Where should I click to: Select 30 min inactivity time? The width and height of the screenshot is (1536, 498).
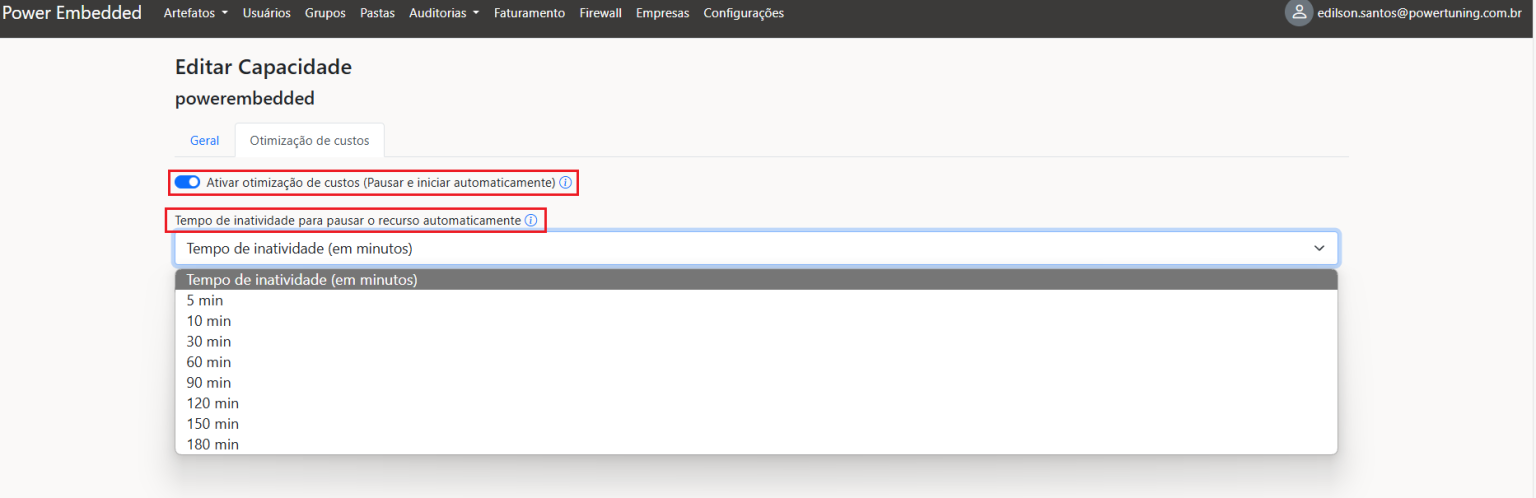209,341
